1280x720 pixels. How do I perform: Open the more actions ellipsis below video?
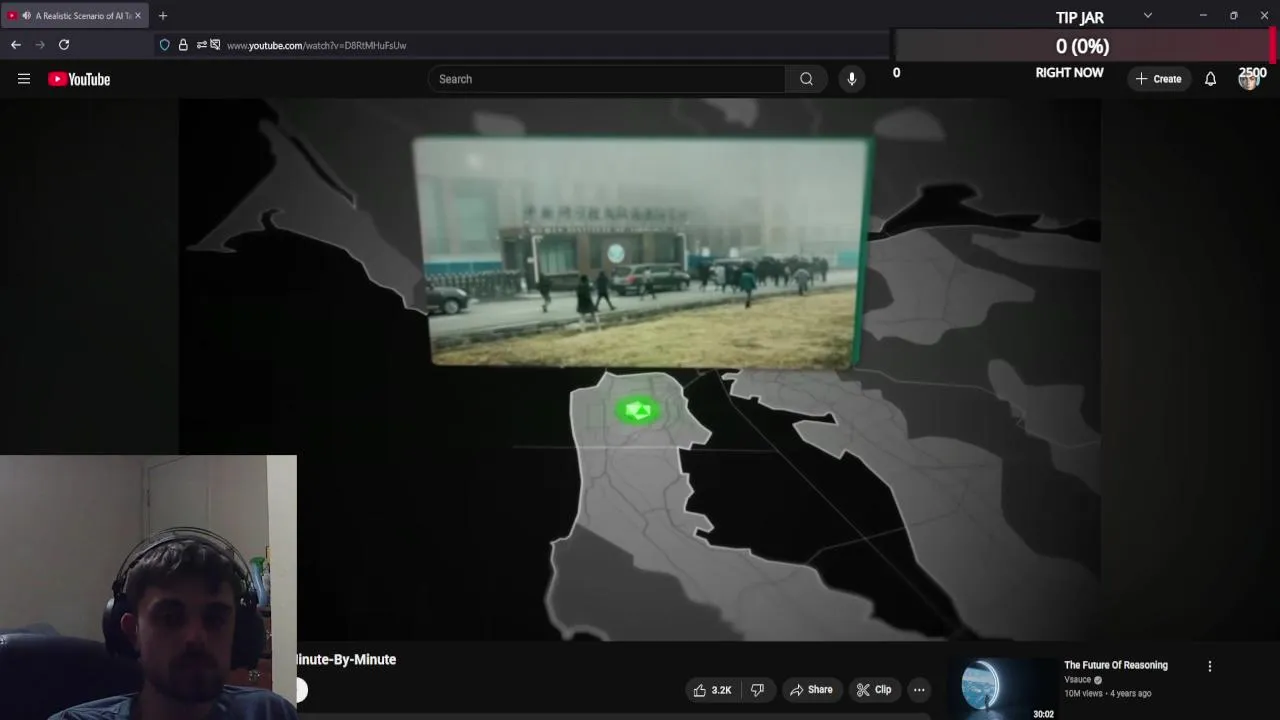[x=919, y=690]
